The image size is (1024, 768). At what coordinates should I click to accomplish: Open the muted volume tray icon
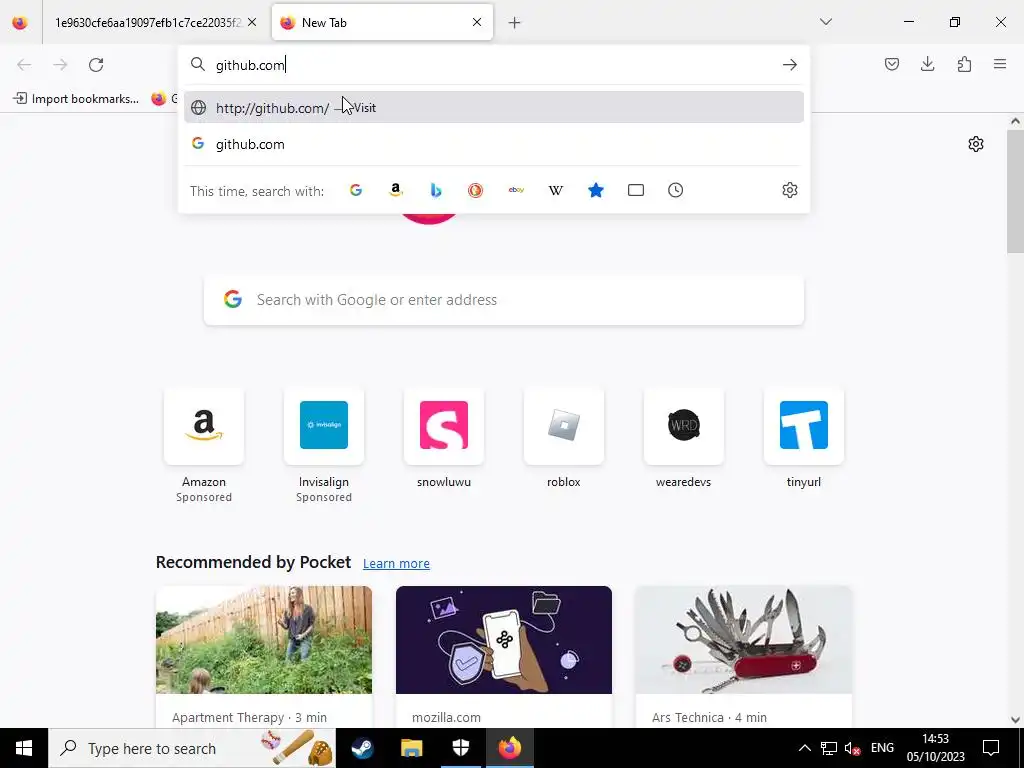click(x=852, y=748)
